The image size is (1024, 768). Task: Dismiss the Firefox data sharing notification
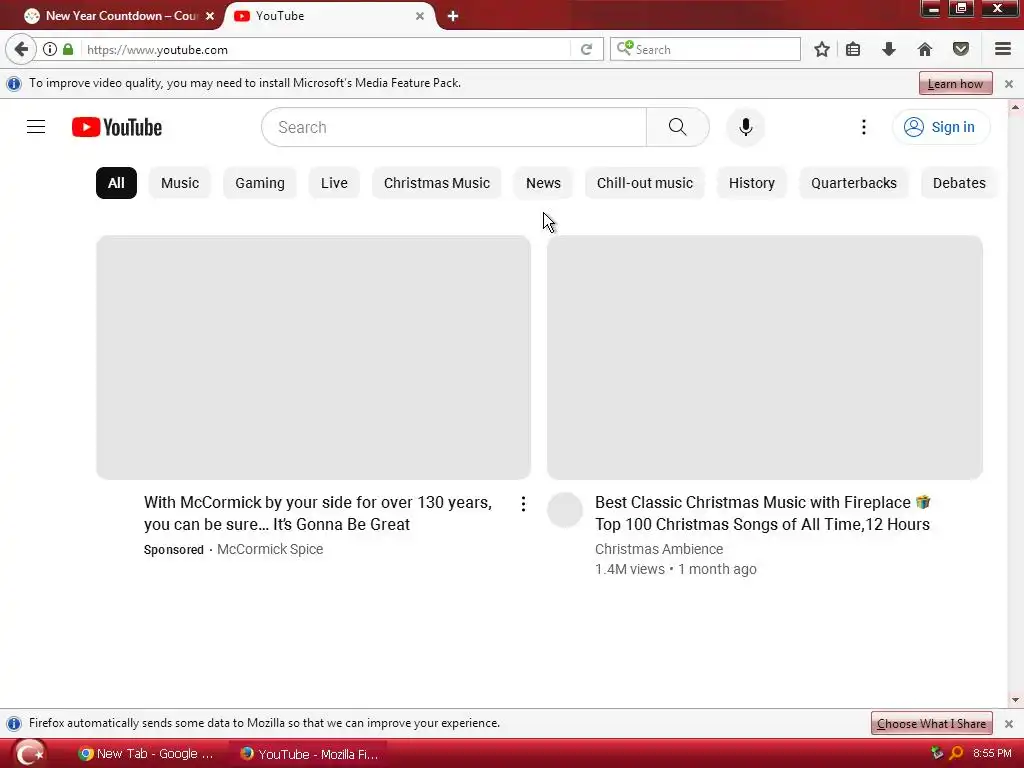(x=1008, y=724)
